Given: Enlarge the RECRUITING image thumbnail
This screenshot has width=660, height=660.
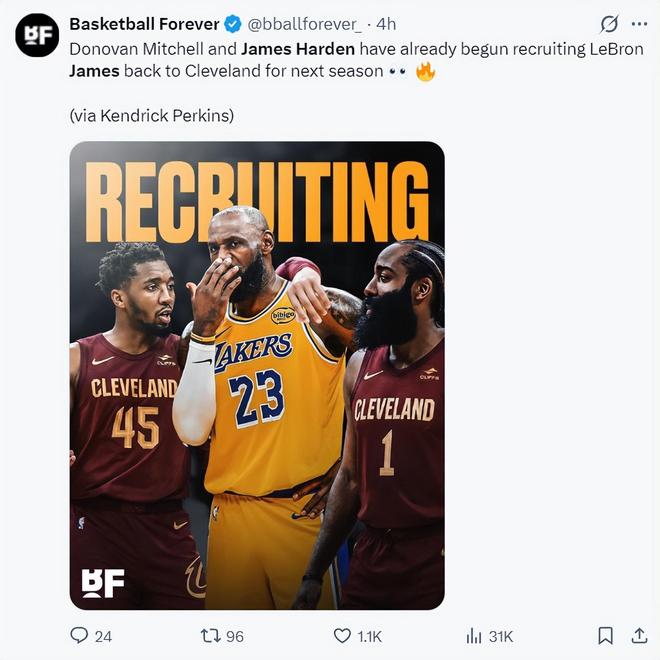Looking at the screenshot, I should click(x=256, y=375).
